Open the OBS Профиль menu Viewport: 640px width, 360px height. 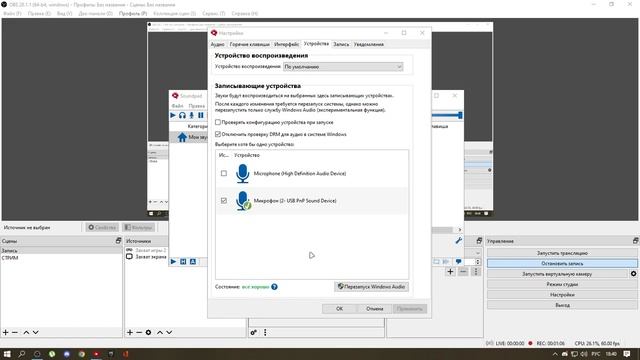pyautogui.click(x=133, y=13)
